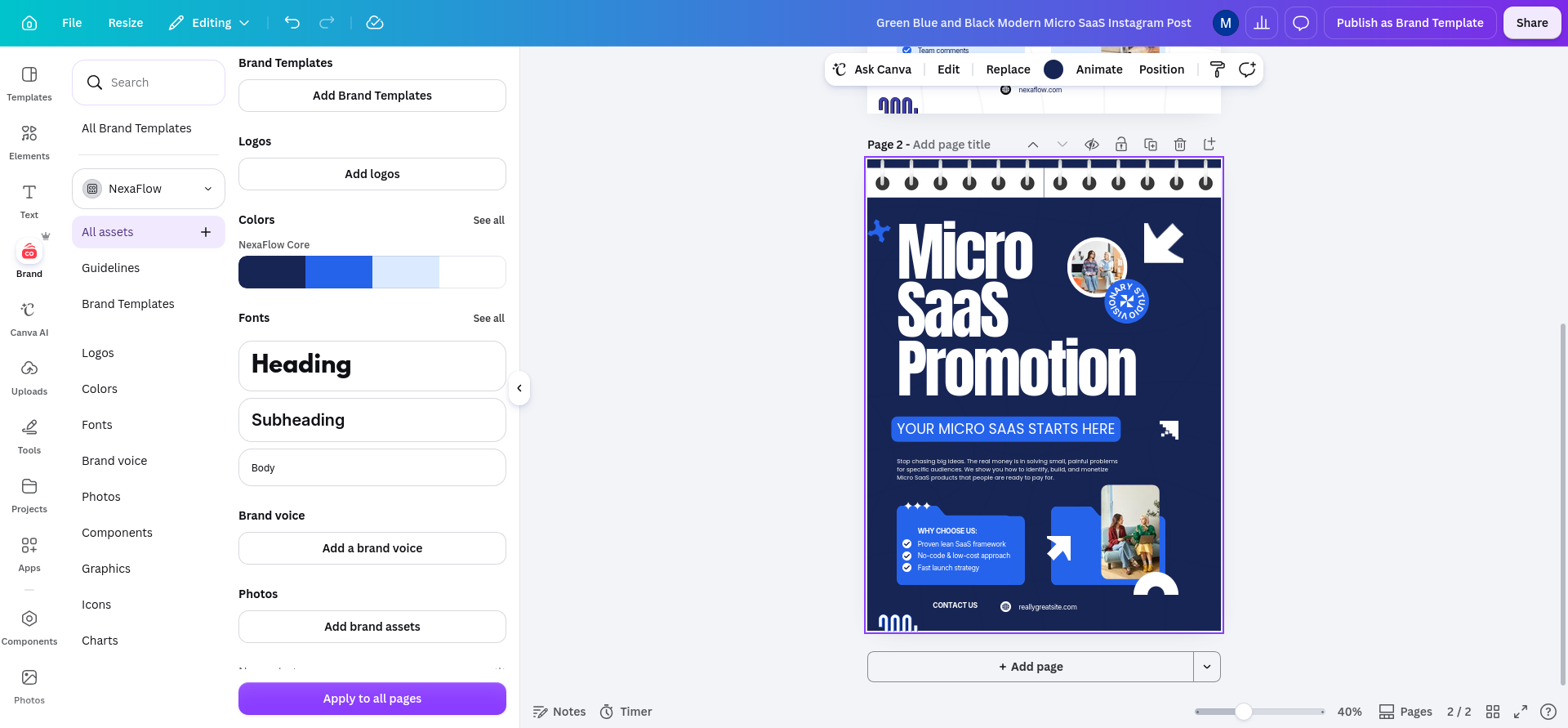The height and width of the screenshot is (728, 1568).
Task: Duplicate page 2
Action: pos(1151,145)
